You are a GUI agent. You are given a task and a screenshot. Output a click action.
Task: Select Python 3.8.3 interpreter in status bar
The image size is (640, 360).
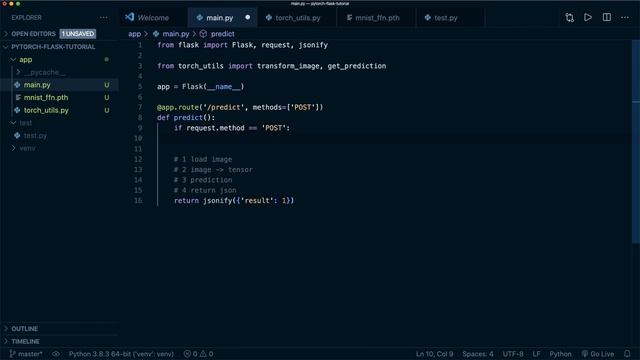point(121,354)
